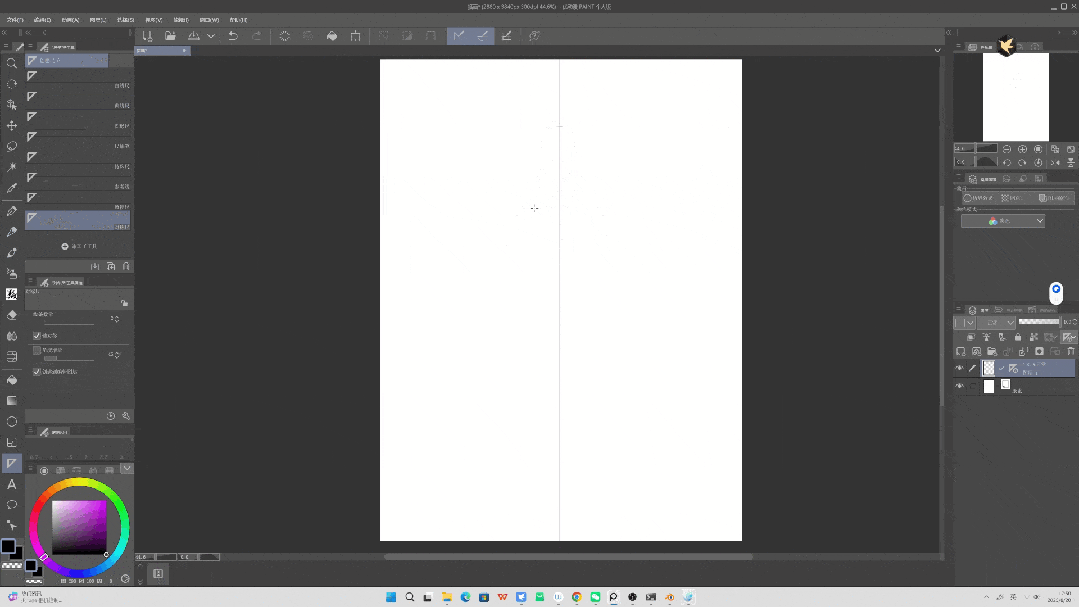The image size is (1079, 607).
Task: Select the Move layer tool
Action: (12, 126)
